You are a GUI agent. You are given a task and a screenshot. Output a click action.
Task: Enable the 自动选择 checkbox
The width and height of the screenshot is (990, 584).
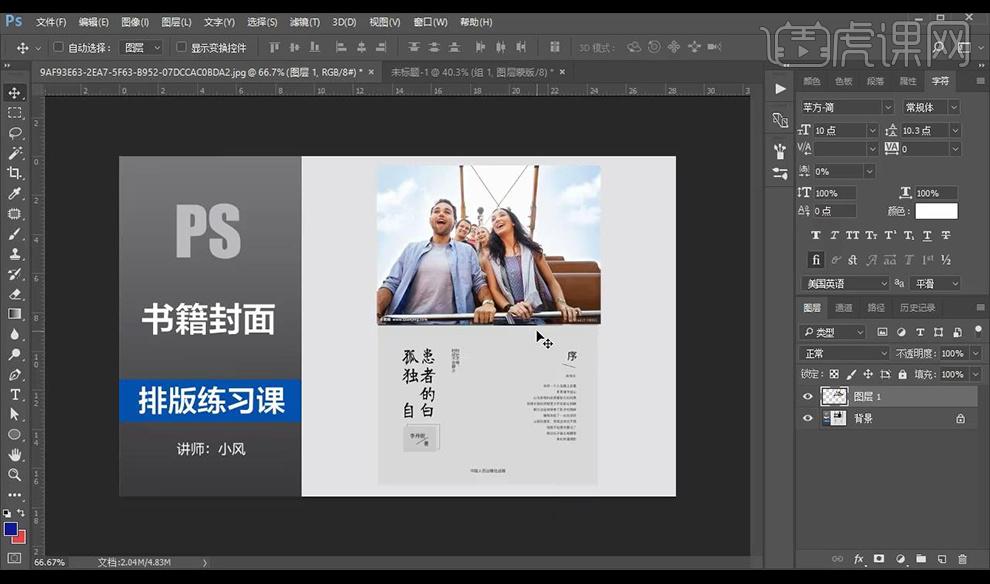click(58, 47)
